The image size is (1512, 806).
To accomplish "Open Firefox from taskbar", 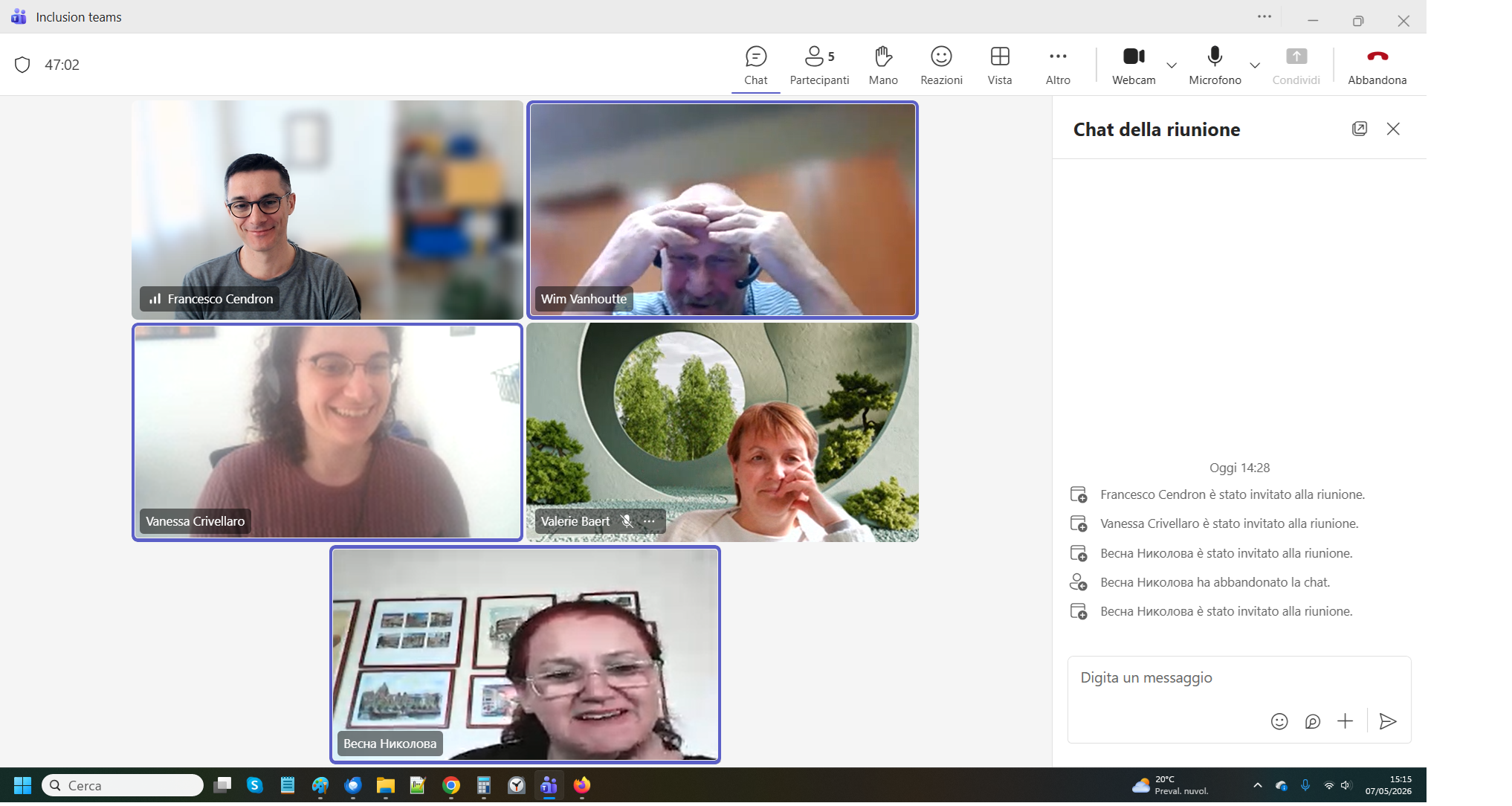I will point(581,785).
